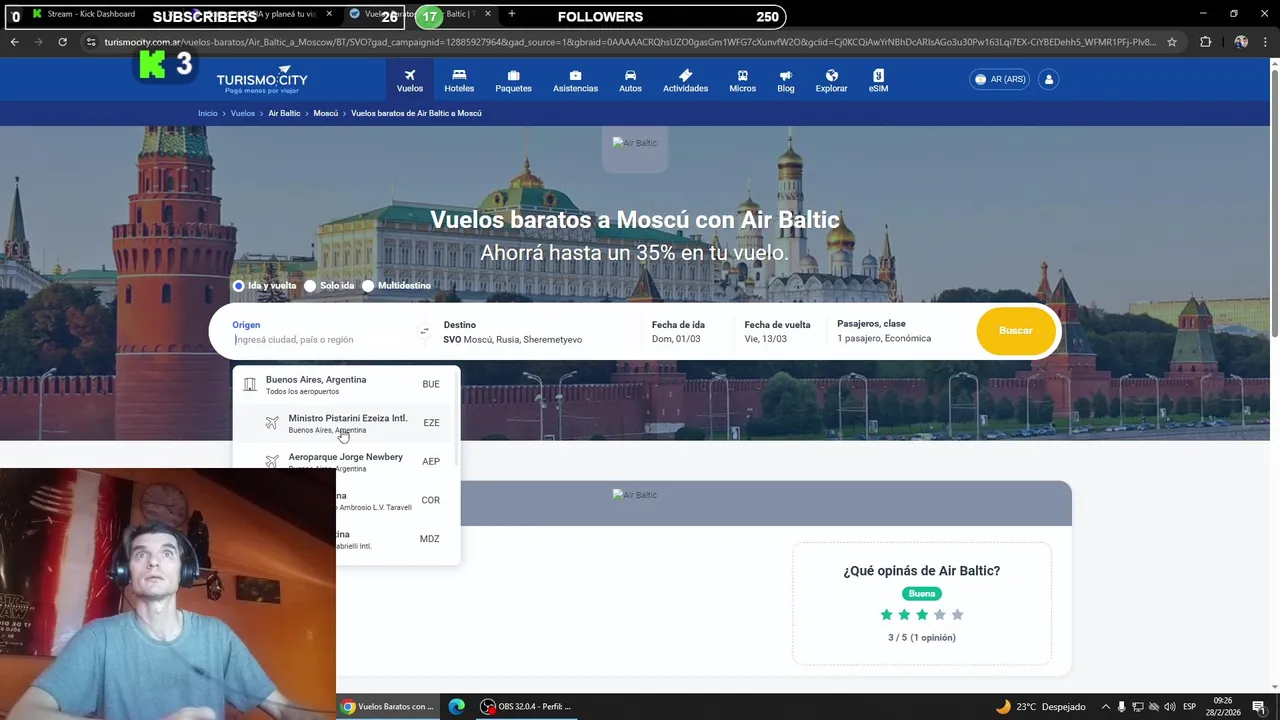
Task: Open Microsoft Edge from taskbar
Action: click(457, 706)
